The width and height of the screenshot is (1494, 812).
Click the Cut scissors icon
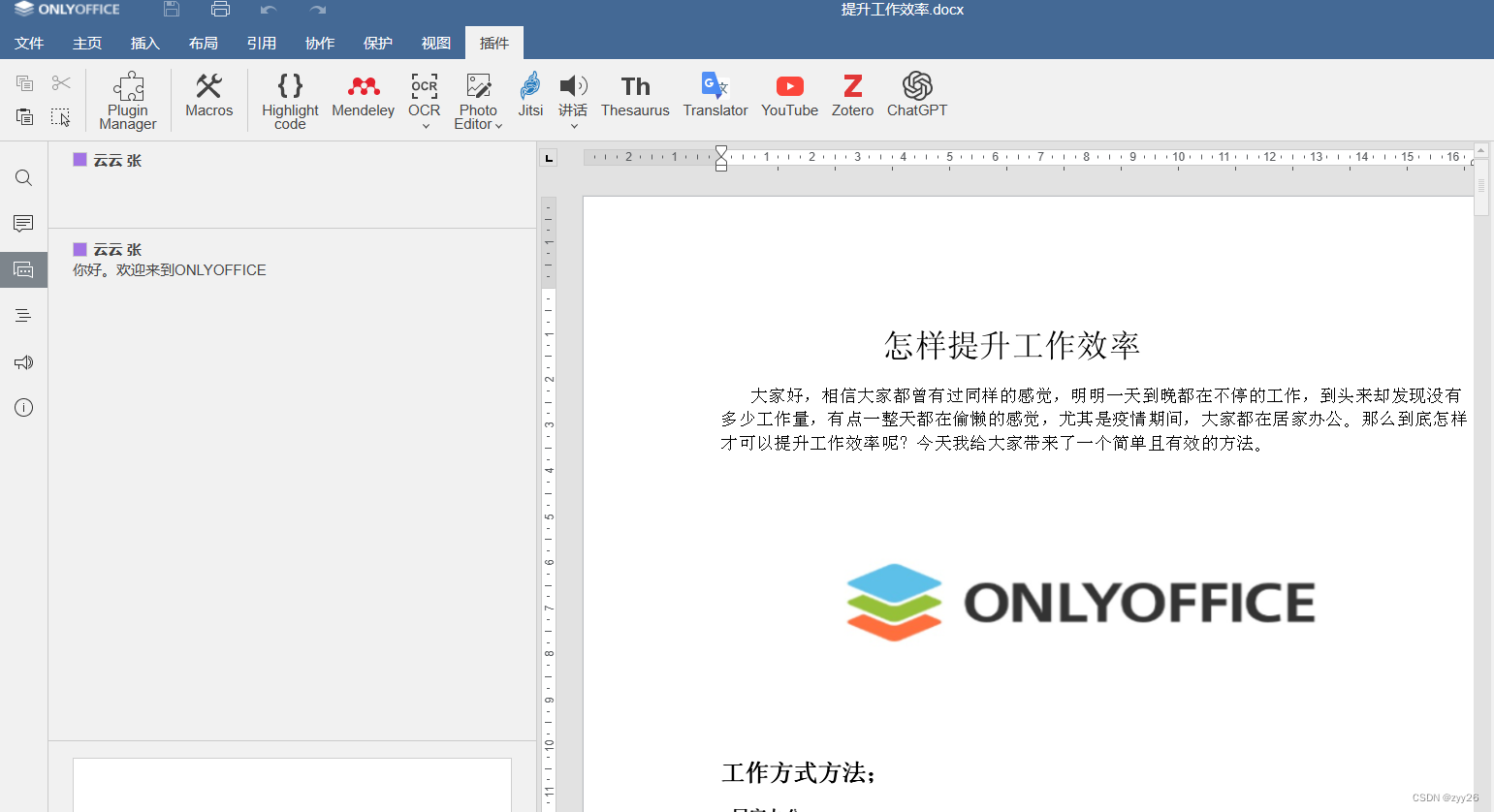pyautogui.click(x=61, y=83)
